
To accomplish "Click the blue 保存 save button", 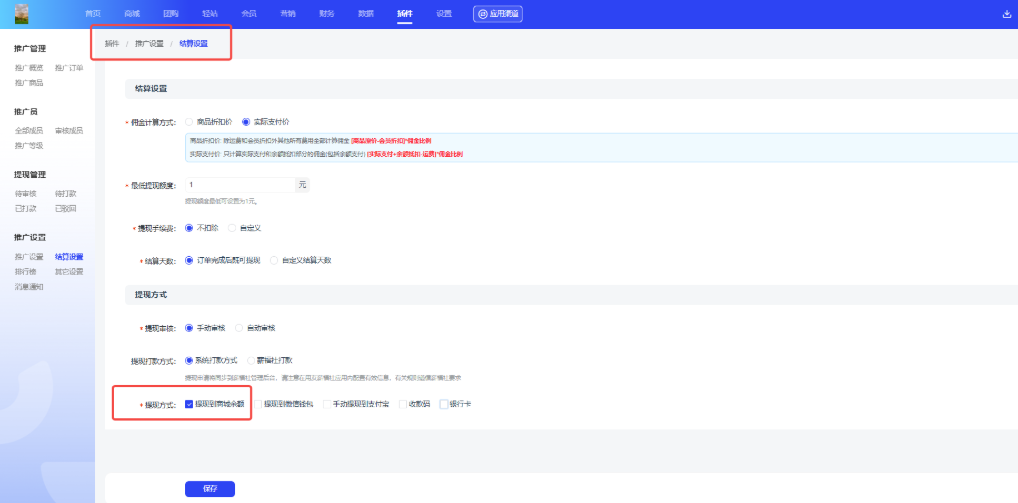I will (210, 489).
